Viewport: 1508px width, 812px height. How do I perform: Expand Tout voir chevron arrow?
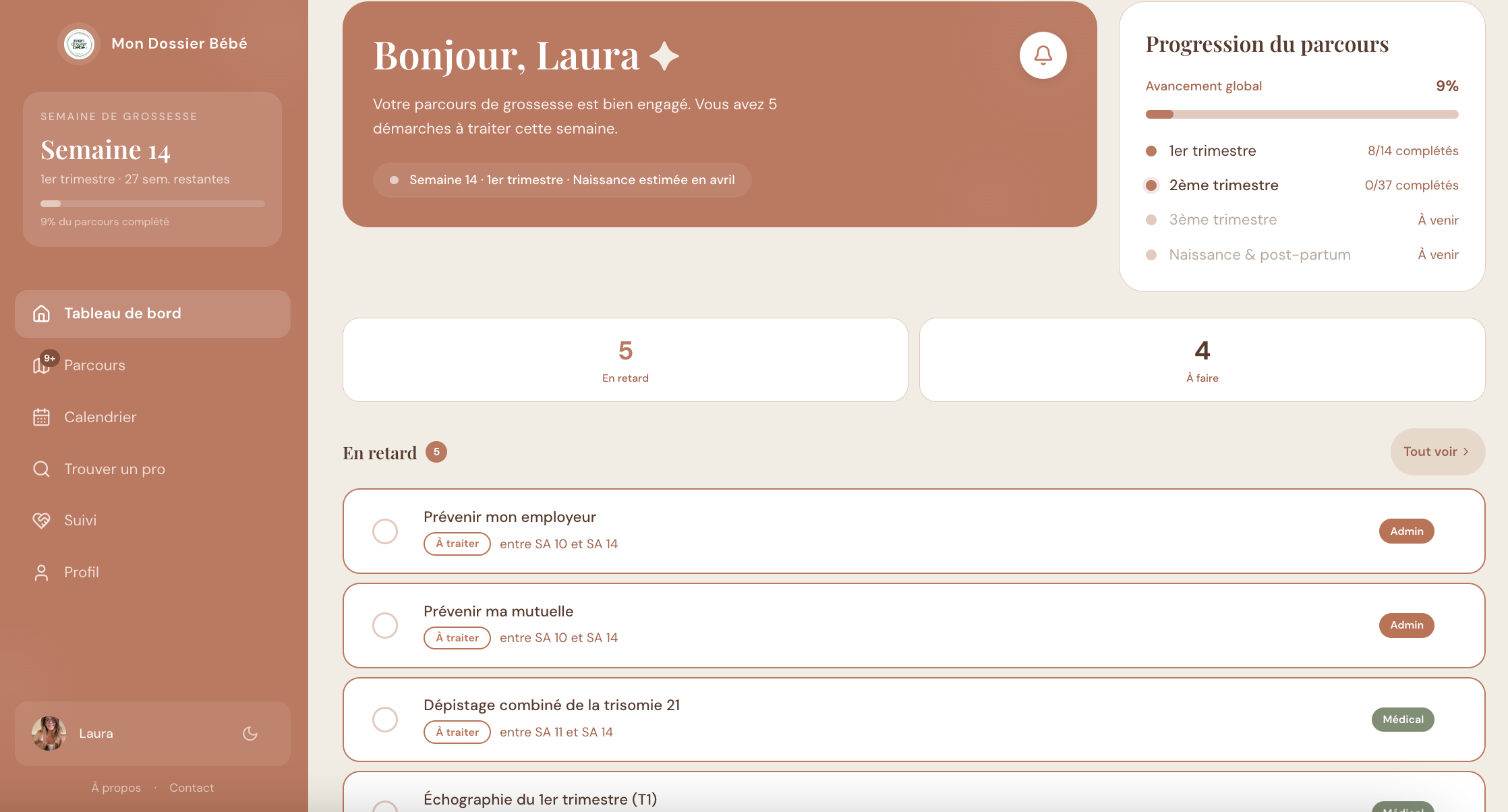pyautogui.click(x=1466, y=452)
